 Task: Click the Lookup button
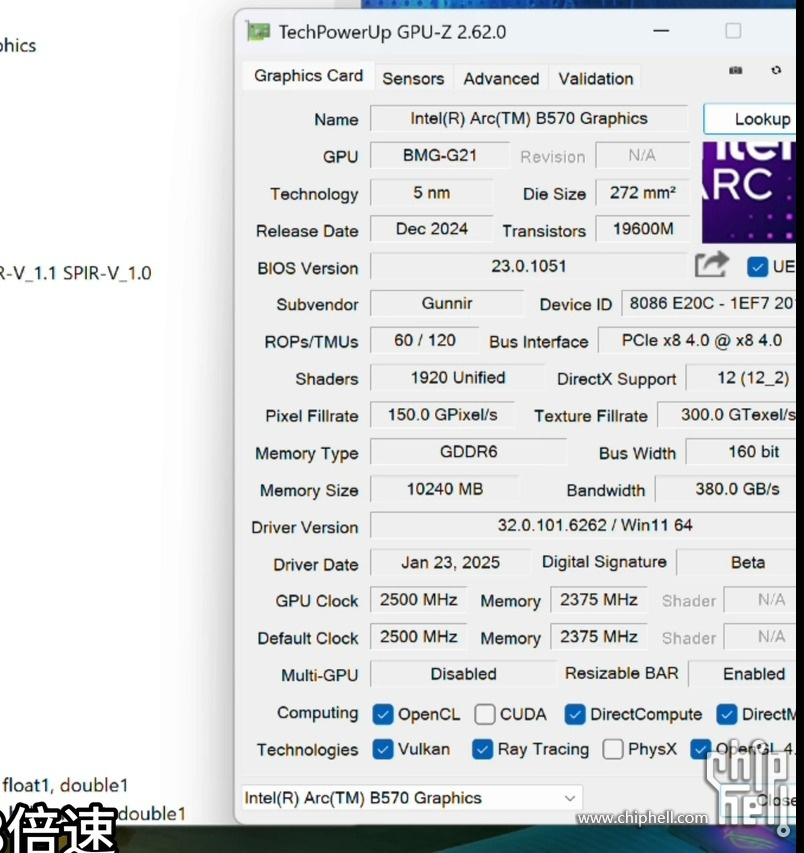[x=751, y=119]
